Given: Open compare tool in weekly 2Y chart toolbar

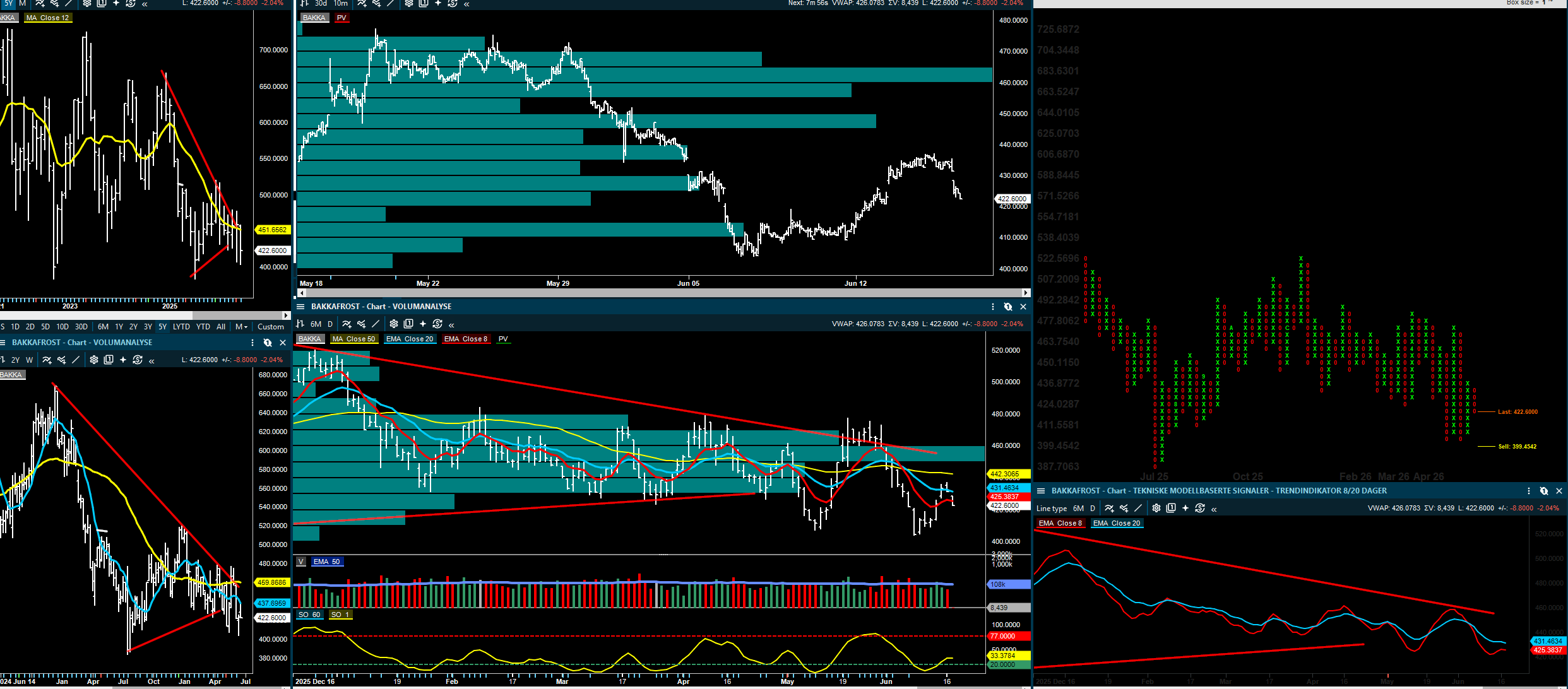Looking at the screenshot, I should 62,360.
